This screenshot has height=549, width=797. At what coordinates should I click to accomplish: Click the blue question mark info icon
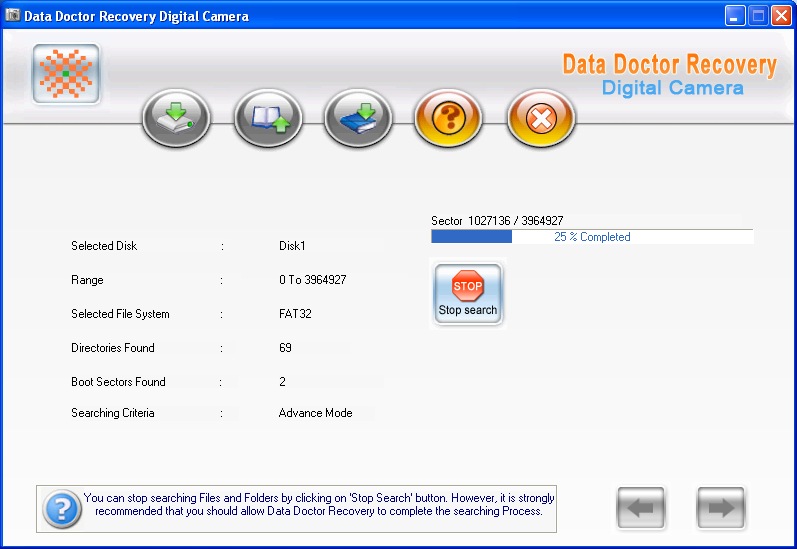point(62,509)
